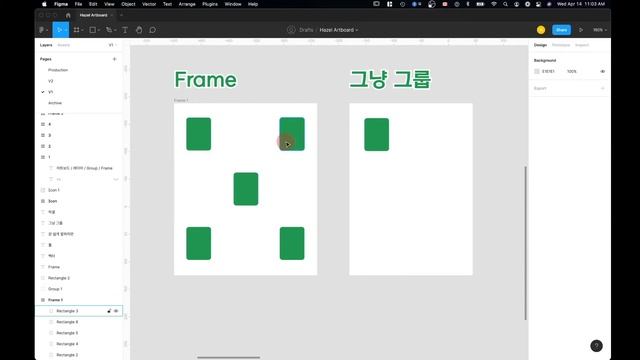
Task: Select green rectangle in the right white artboard
Action: 376,134
